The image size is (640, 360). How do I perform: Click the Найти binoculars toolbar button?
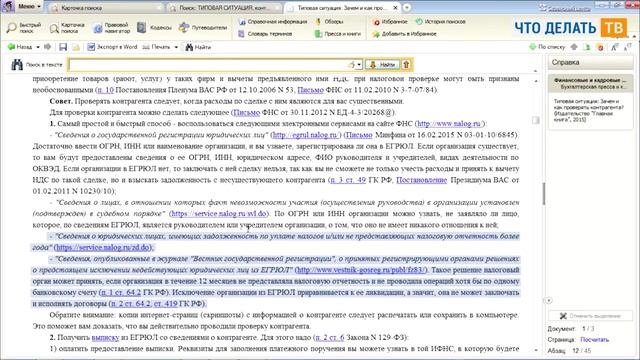tap(198, 47)
